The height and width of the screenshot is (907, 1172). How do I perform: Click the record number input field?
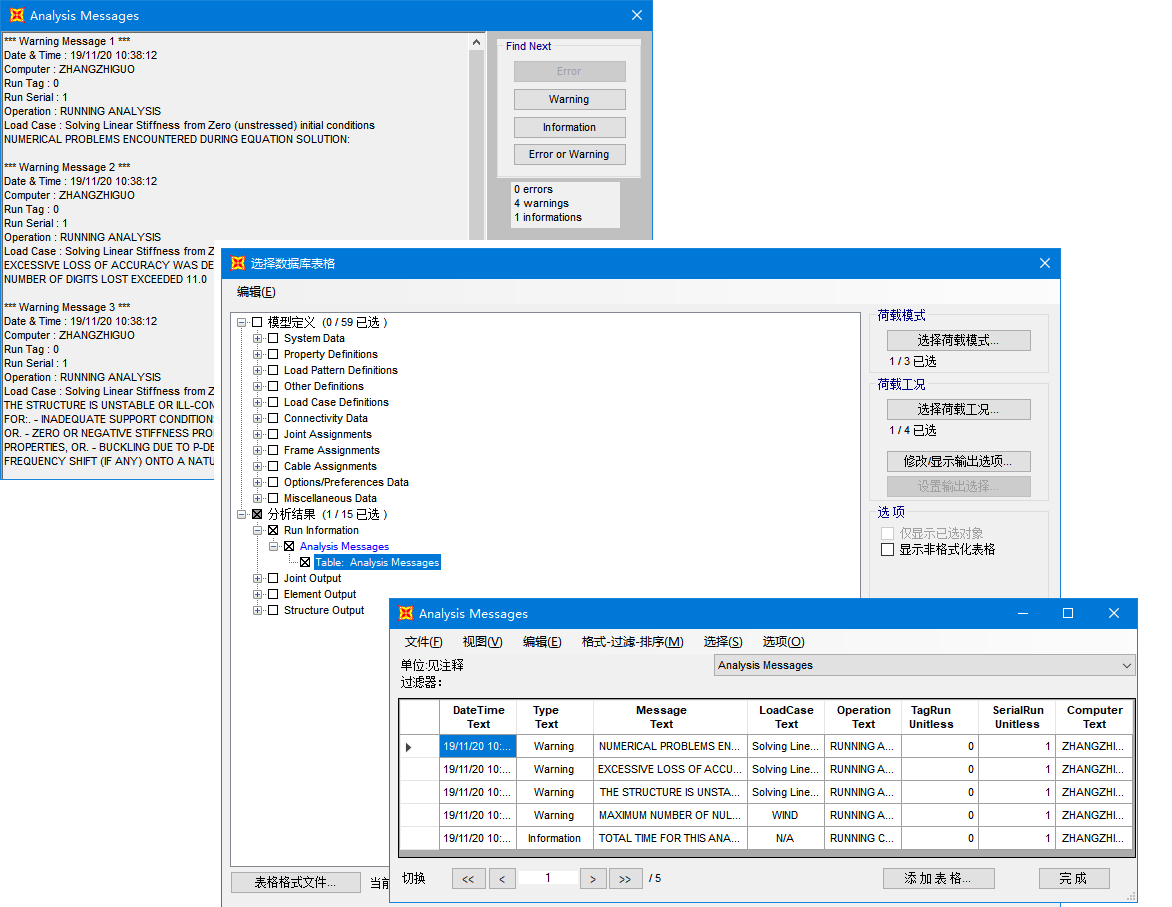[x=548, y=878]
